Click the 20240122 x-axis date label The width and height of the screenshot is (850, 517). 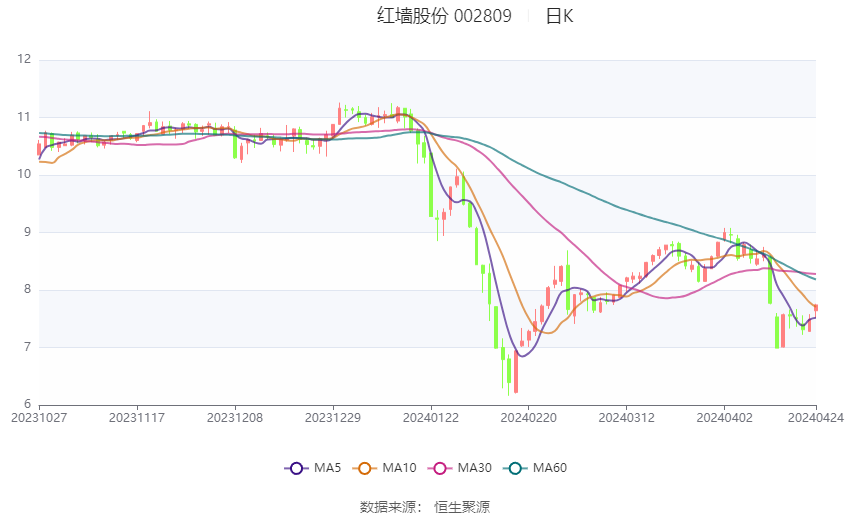click(x=431, y=418)
